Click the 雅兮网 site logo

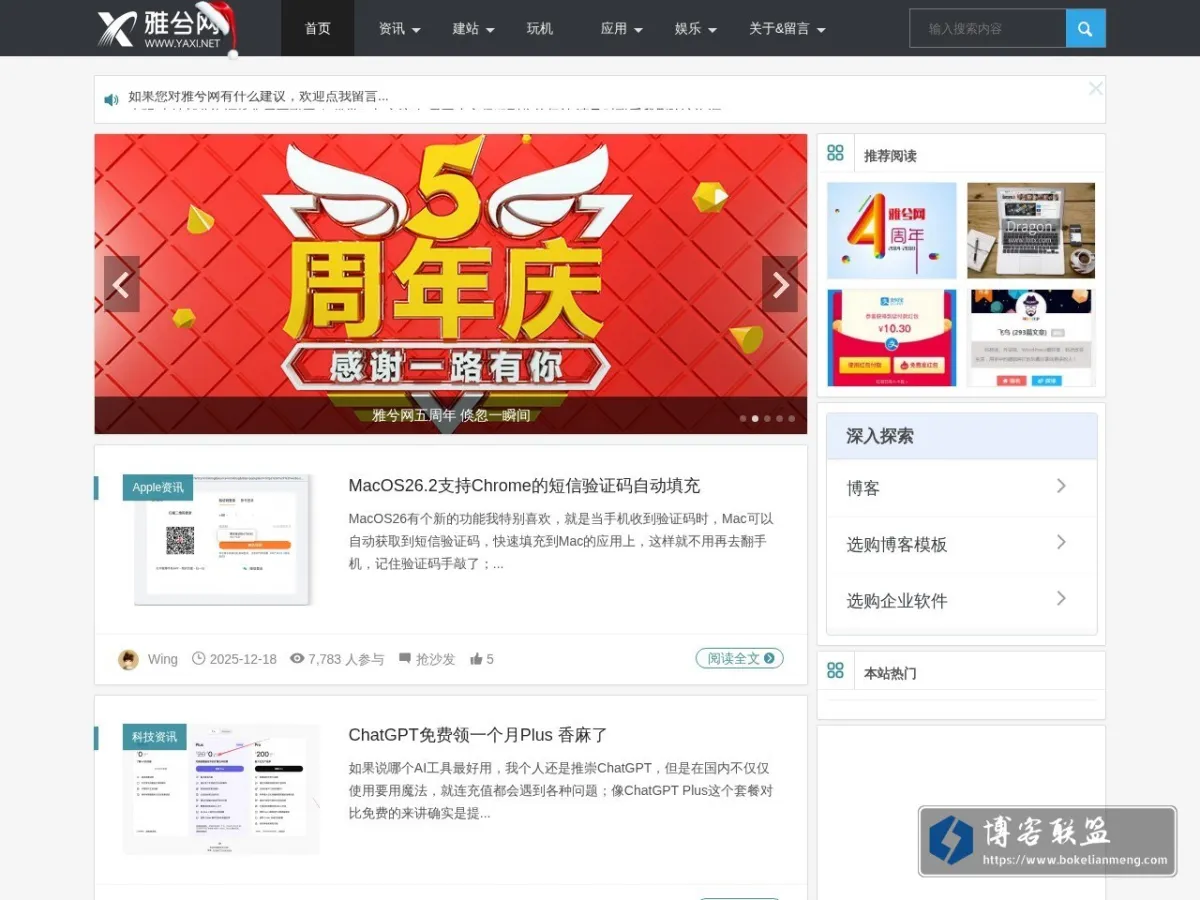[x=167, y=29]
